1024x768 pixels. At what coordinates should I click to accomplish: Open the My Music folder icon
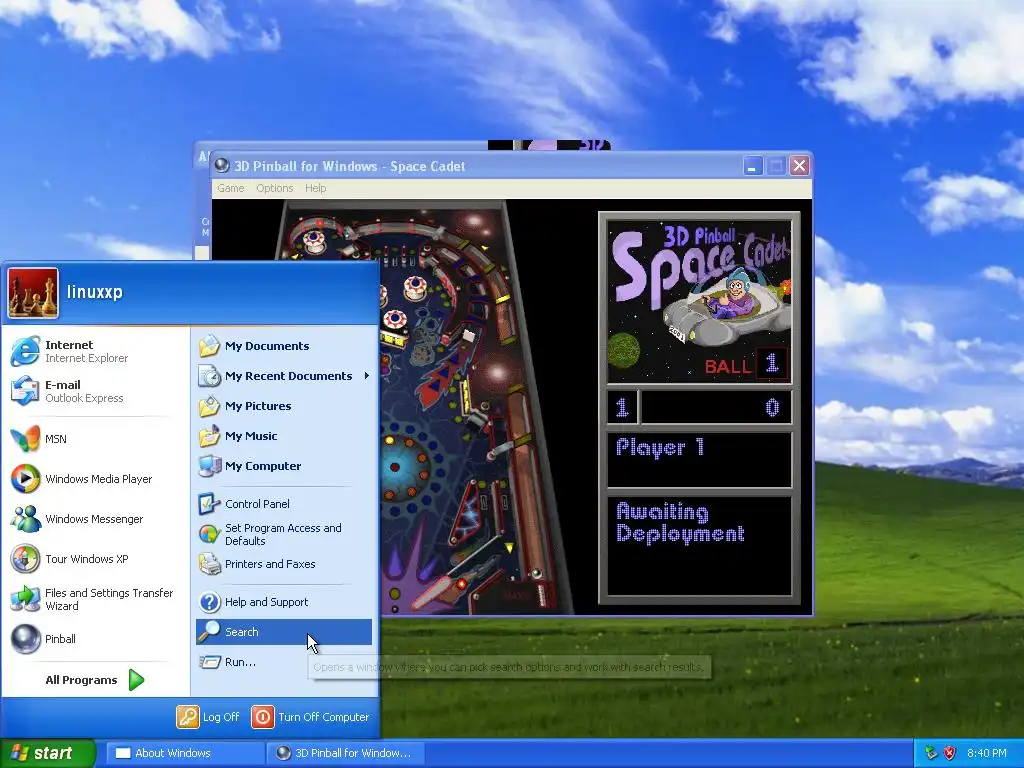[x=209, y=436]
